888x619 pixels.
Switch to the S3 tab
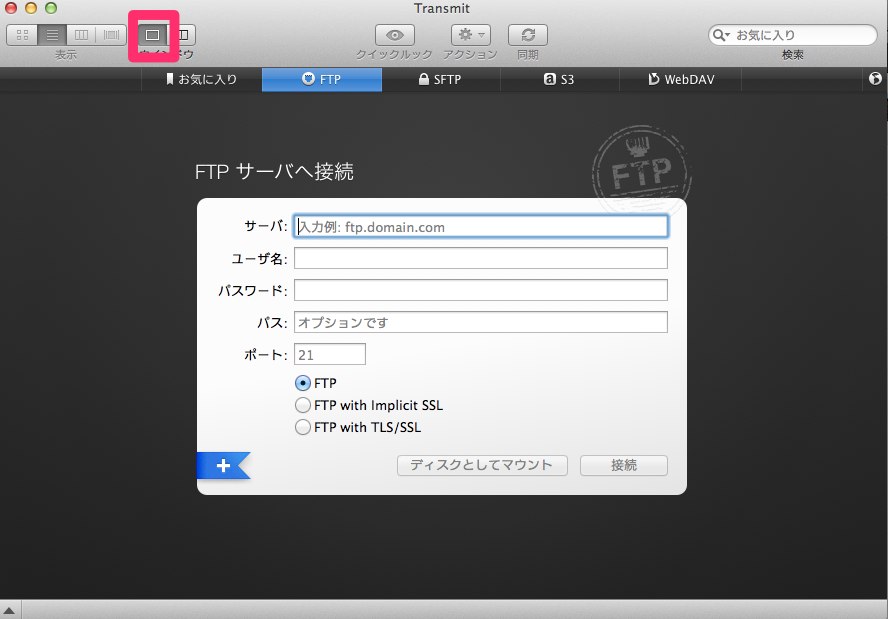[x=560, y=79]
